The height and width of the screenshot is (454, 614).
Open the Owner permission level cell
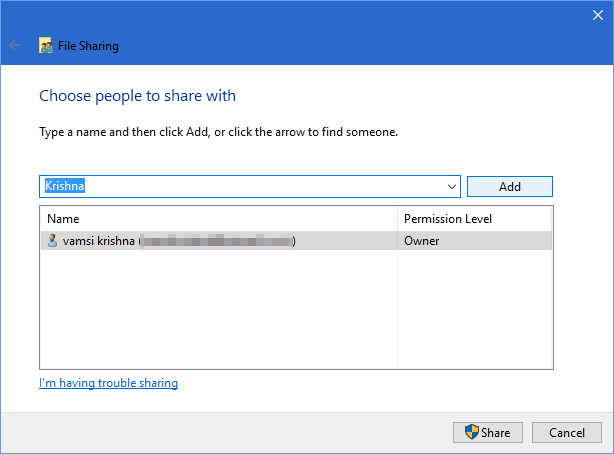421,241
